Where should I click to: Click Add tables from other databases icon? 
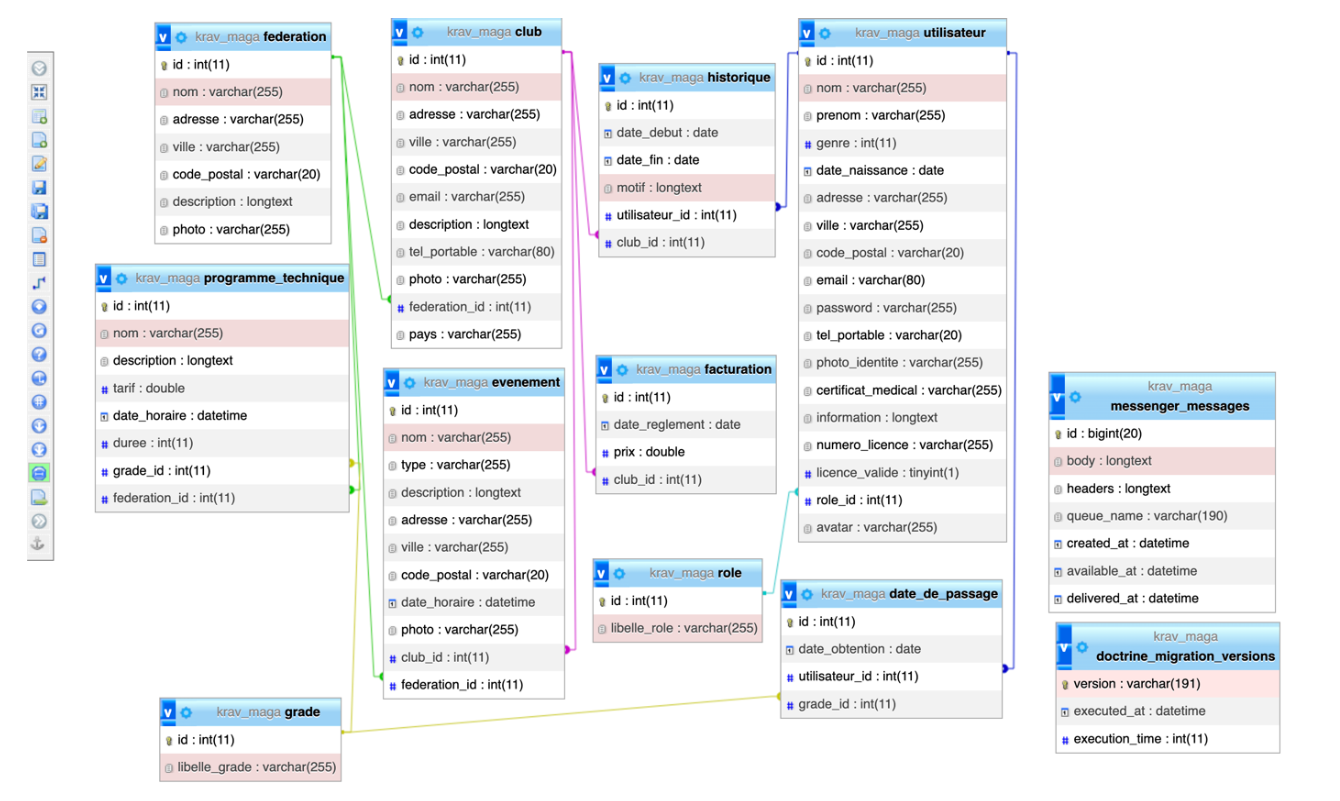(x=40, y=116)
